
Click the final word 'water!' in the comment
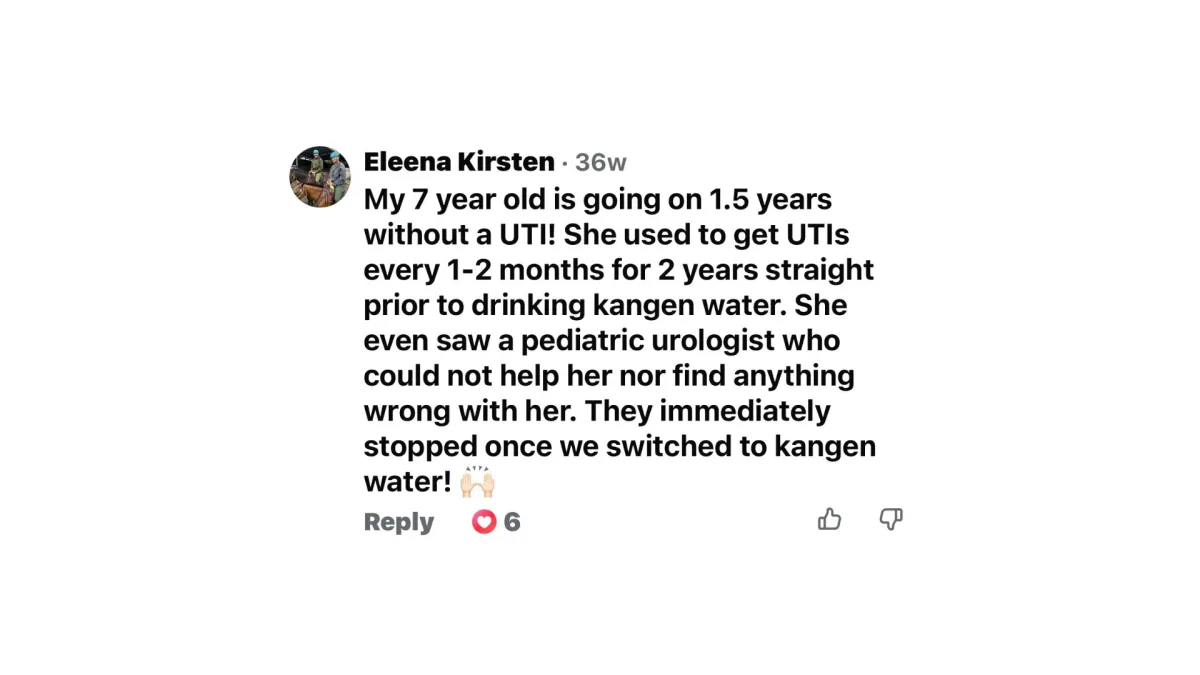(x=407, y=482)
